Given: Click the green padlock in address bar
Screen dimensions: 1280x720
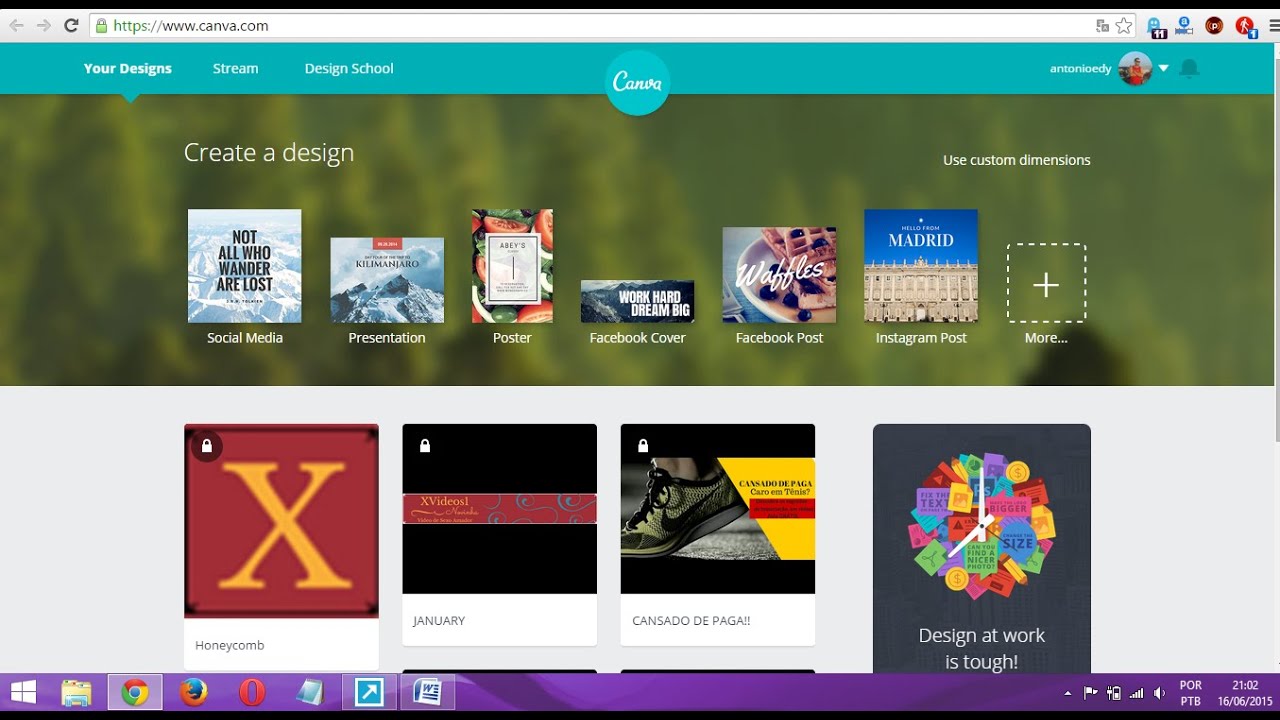Looking at the screenshot, I should 100,26.
